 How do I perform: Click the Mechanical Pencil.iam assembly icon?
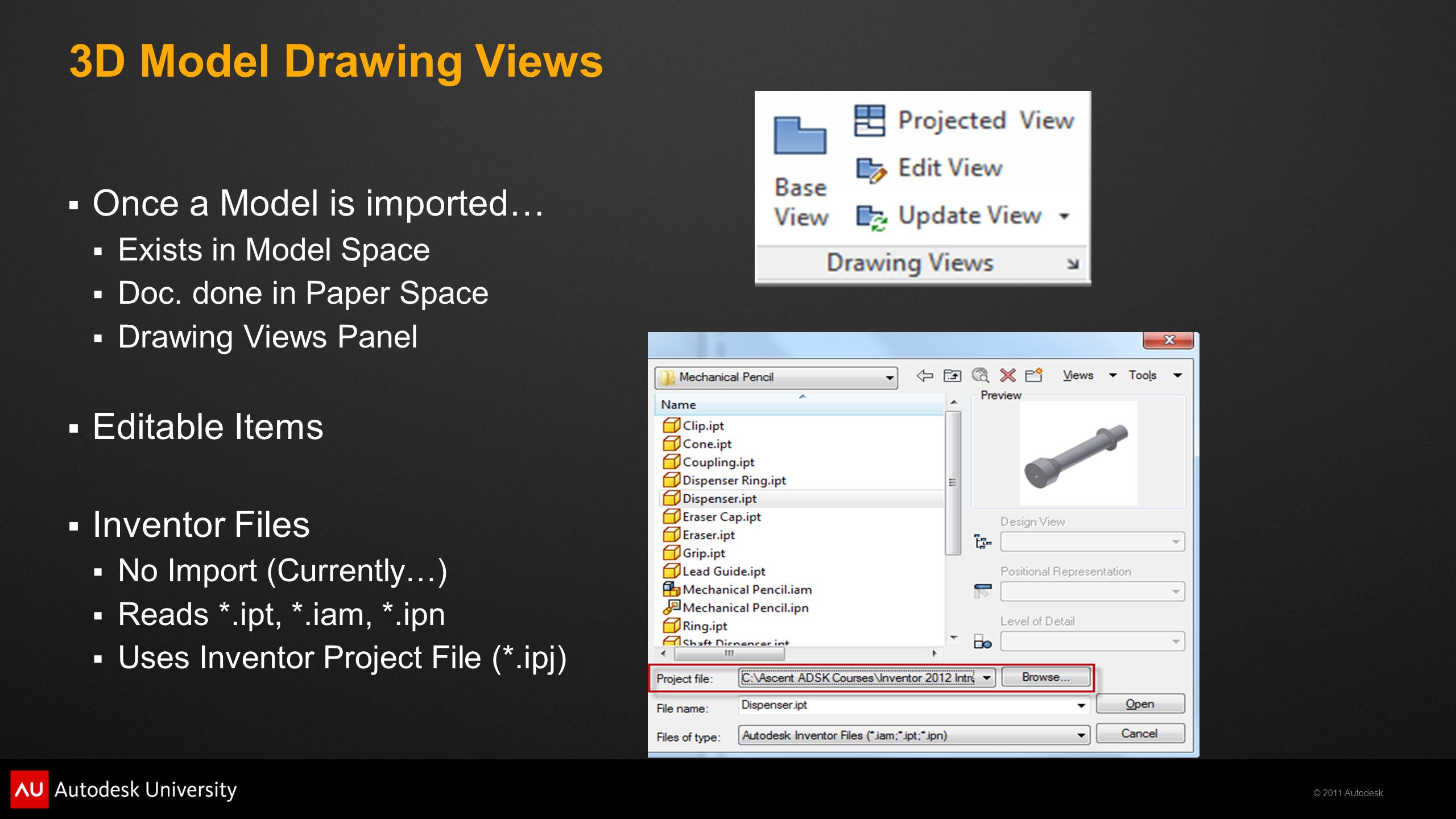(x=672, y=589)
